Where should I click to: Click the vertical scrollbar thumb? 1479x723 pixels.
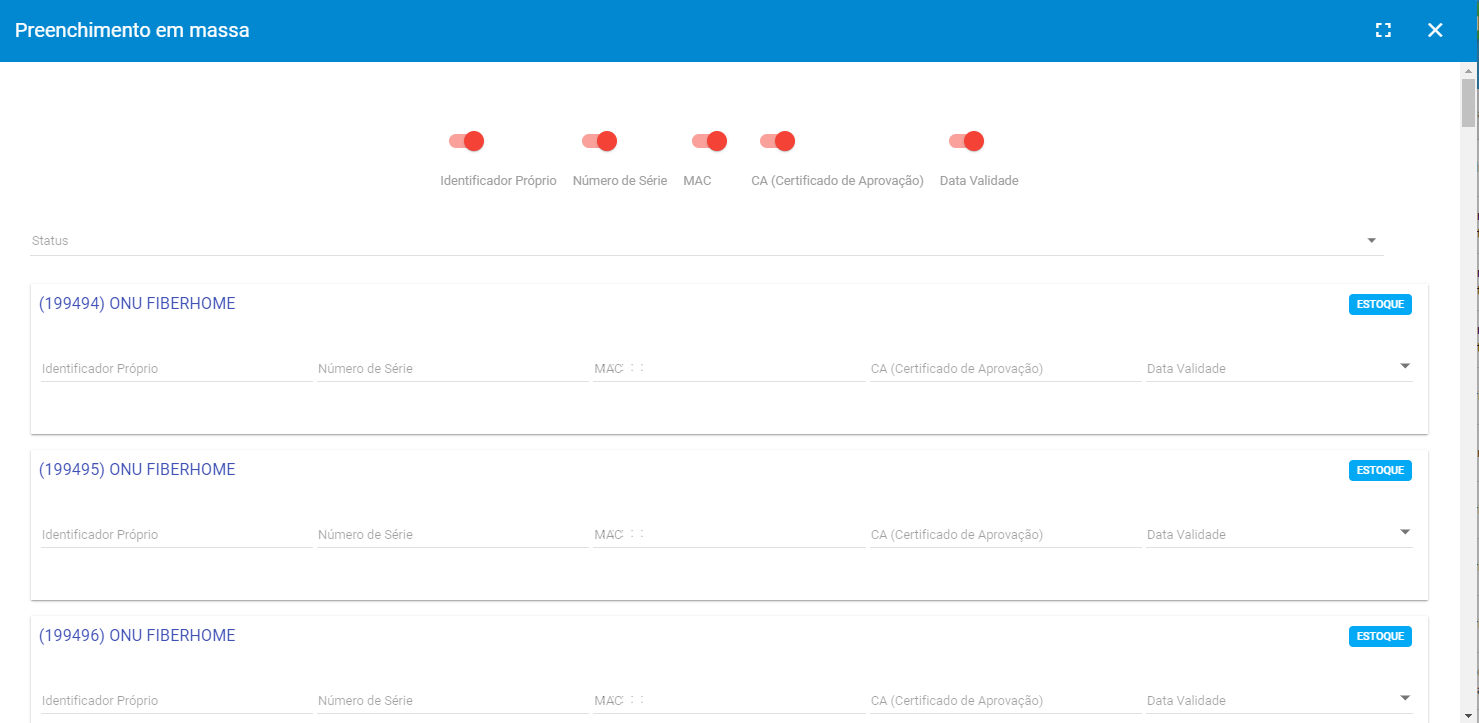1468,102
